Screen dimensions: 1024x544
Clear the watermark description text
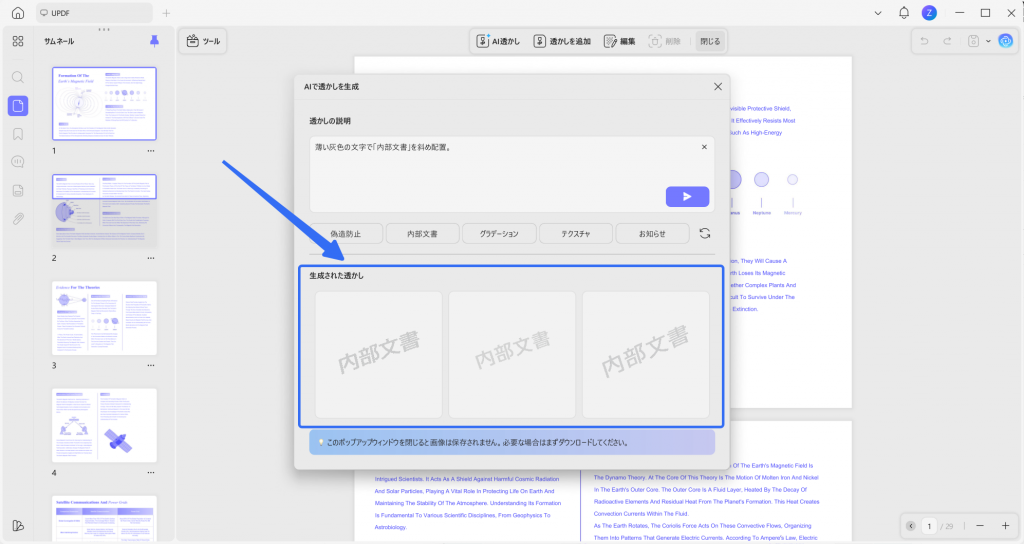coord(704,147)
